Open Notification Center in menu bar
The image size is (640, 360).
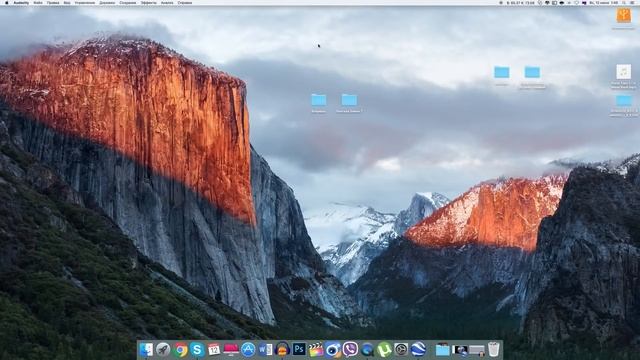pyautogui.click(x=633, y=3)
